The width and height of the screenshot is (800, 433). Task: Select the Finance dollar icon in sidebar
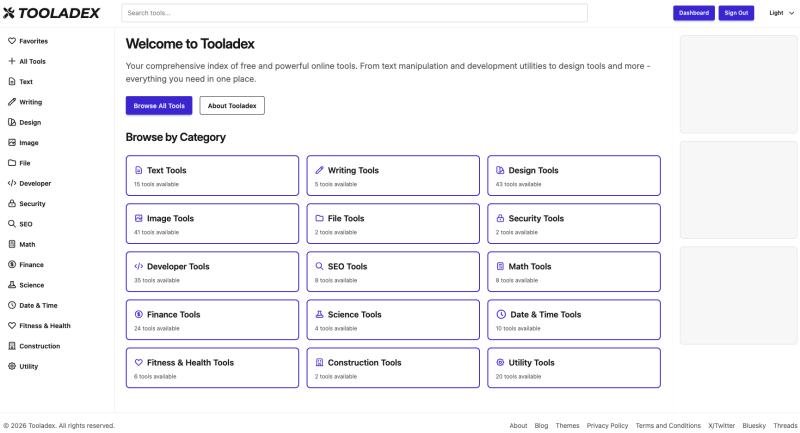(12, 265)
